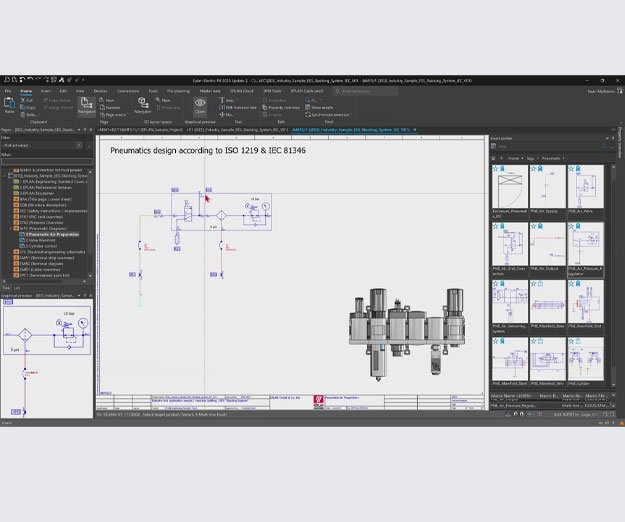This screenshot has width=625, height=522.
Task: Click Path function text icon
Action: click(222, 108)
